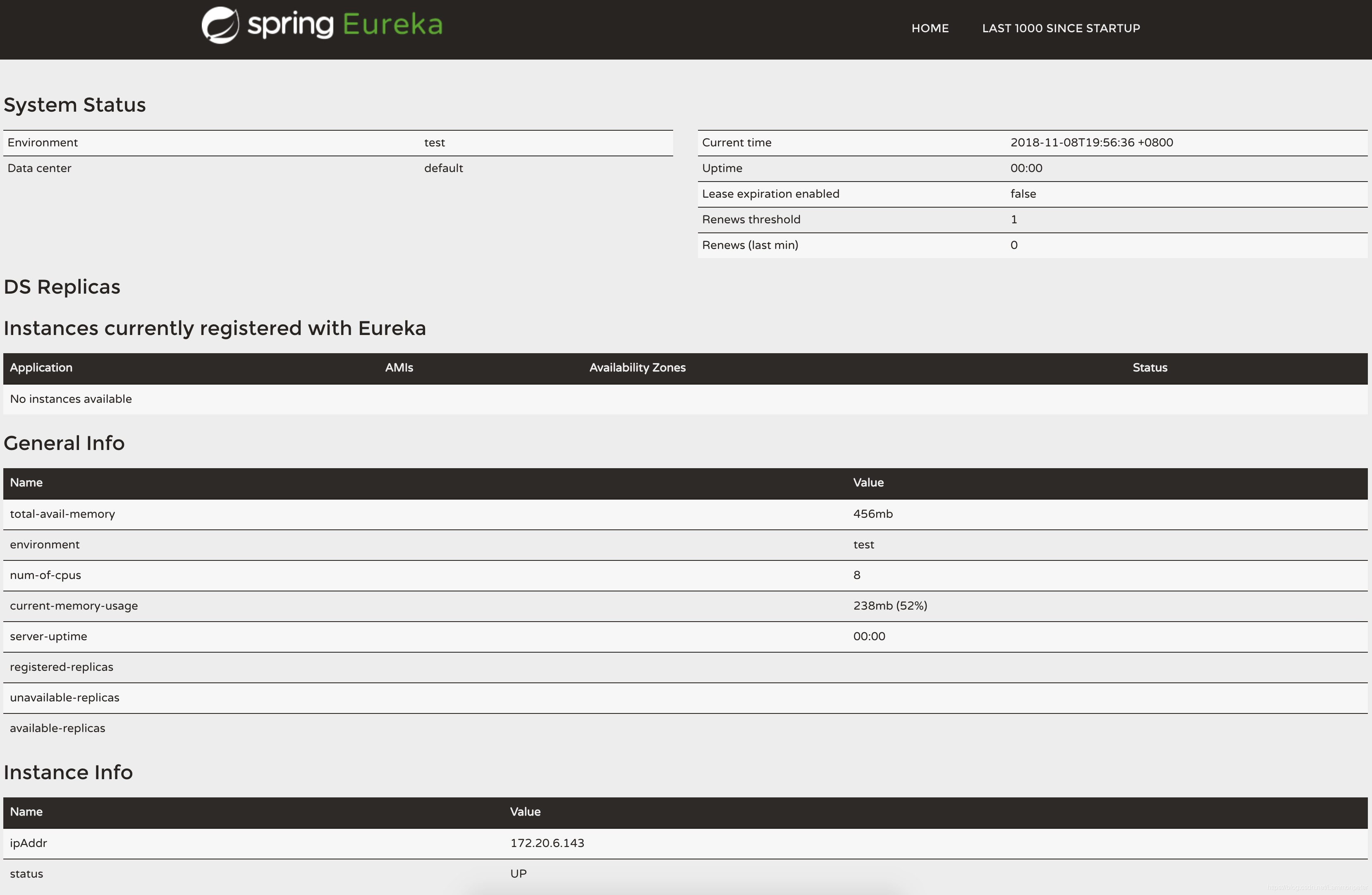Click the Availability Zones column header
This screenshot has height=895, width=1372.
coord(637,368)
